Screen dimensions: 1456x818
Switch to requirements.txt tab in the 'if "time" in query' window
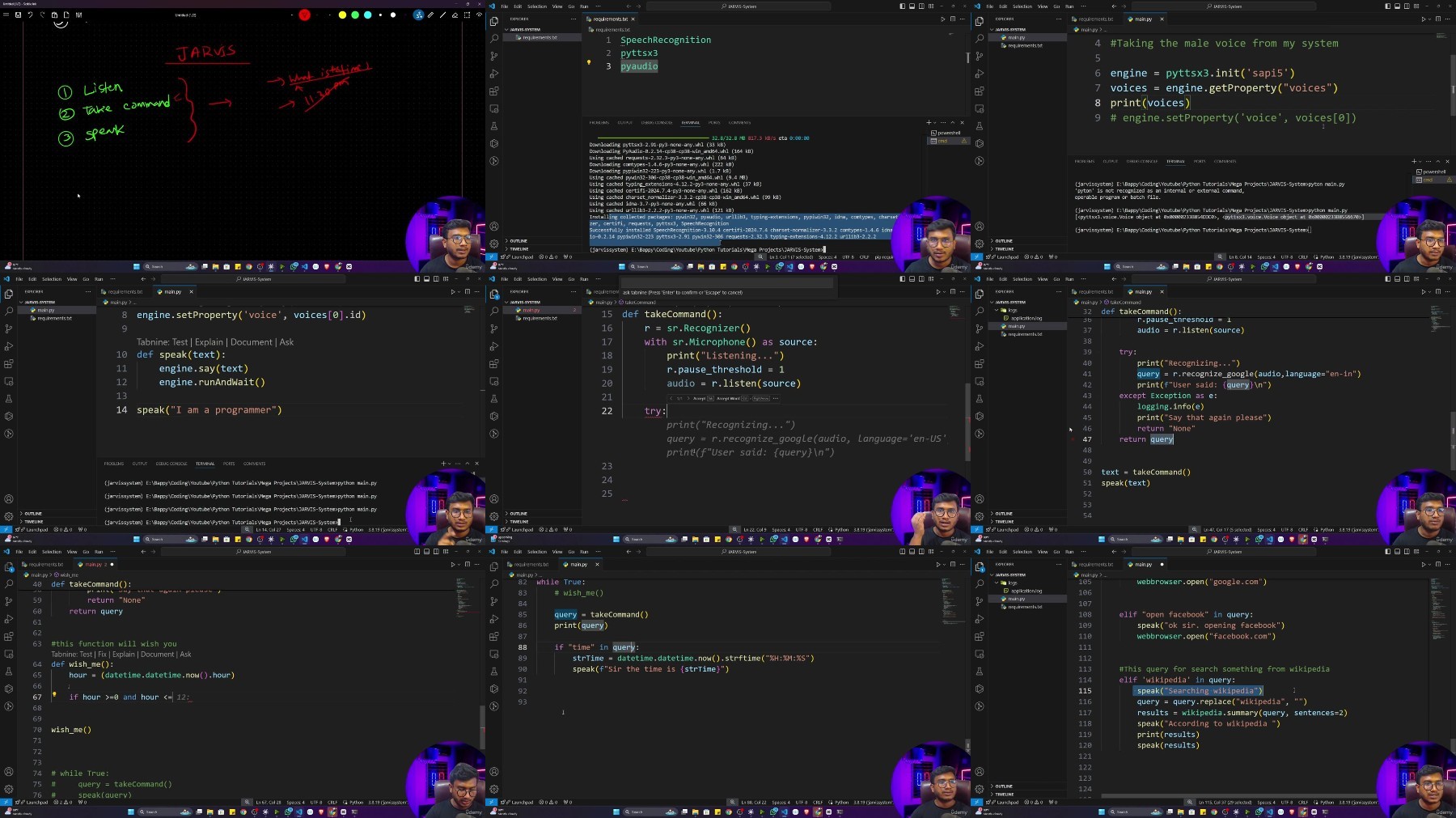tap(531, 564)
